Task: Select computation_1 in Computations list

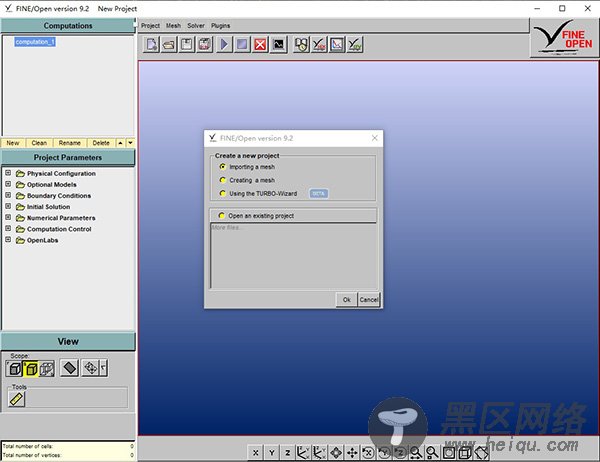Action: click(35, 42)
